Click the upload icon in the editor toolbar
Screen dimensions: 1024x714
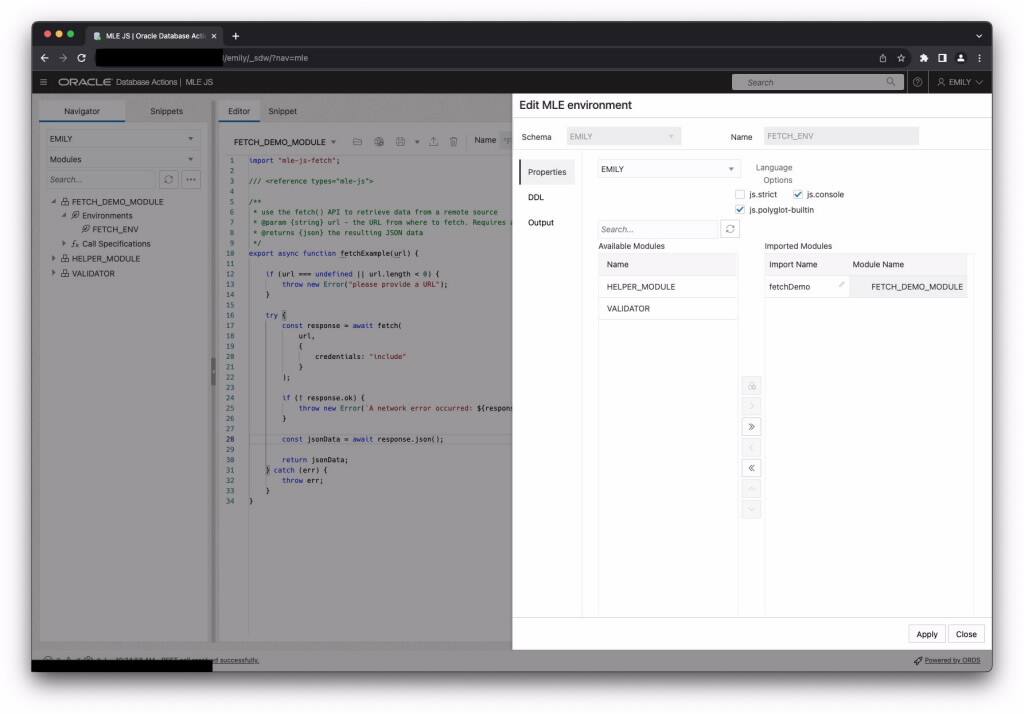pyautogui.click(x=434, y=141)
